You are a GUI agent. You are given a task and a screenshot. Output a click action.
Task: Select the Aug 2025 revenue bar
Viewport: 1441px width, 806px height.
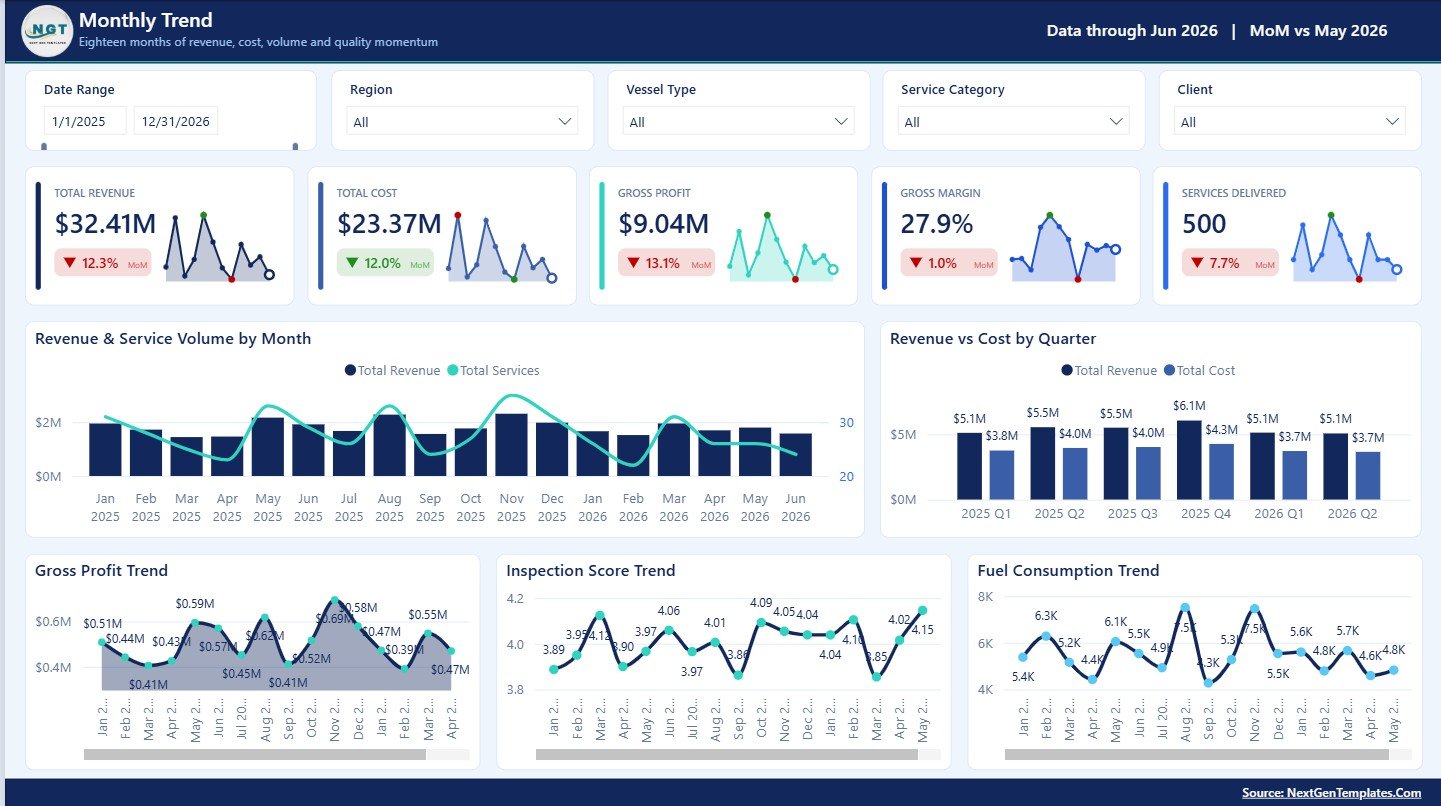tap(390, 445)
